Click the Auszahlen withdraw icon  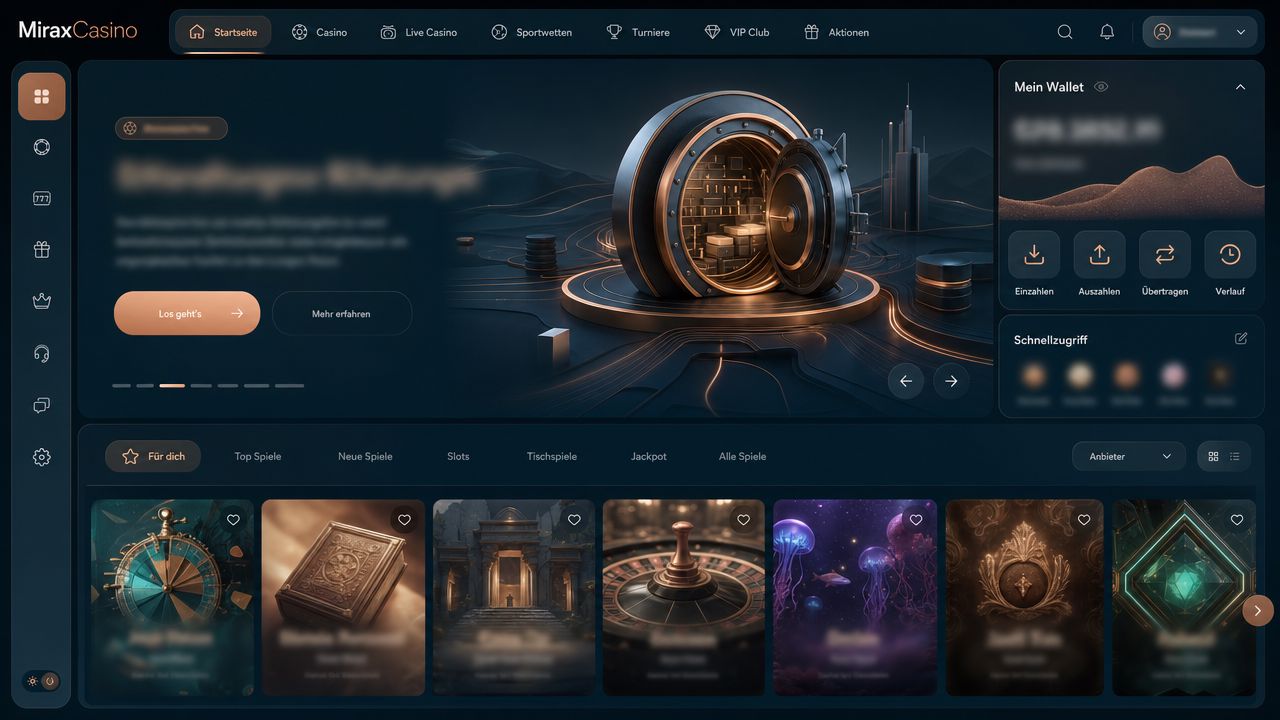[x=1099, y=255]
